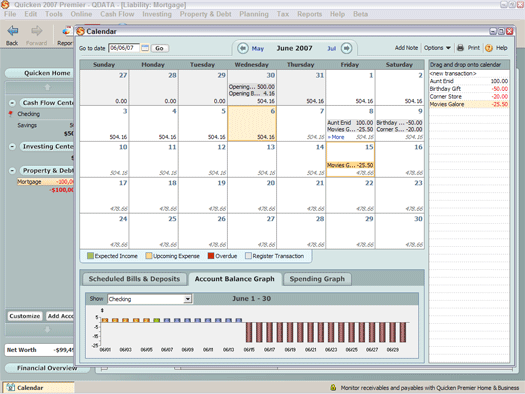Go to next month Jul arrow
This screenshot has width=525, height=394.
coord(347,48)
